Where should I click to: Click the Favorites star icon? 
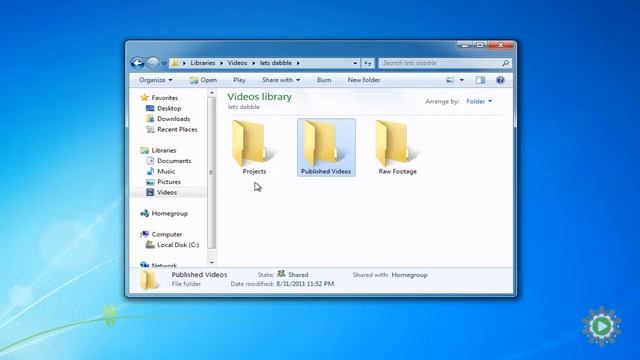(144, 97)
